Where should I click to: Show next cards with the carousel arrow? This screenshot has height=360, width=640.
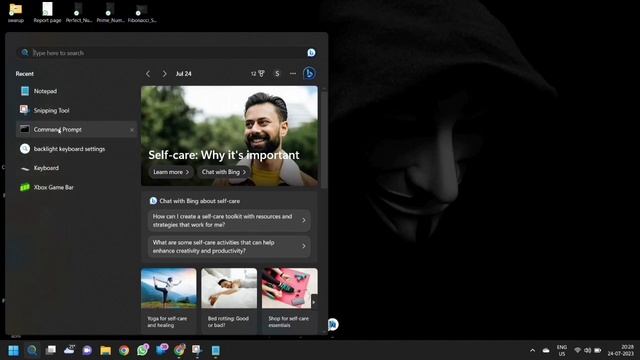[x=313, y=302]
